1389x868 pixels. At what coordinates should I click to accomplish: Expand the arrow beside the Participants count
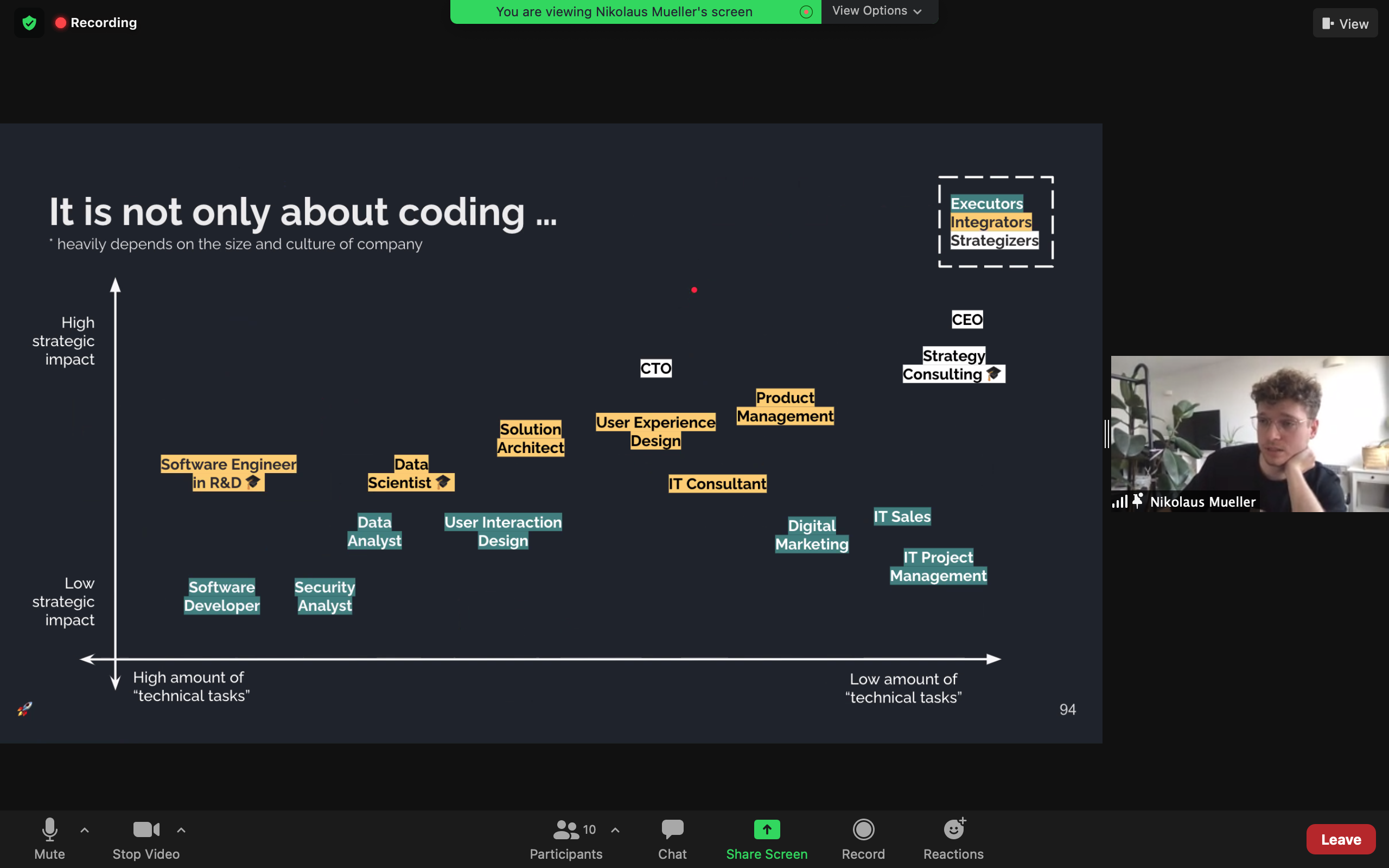point(615,829)
